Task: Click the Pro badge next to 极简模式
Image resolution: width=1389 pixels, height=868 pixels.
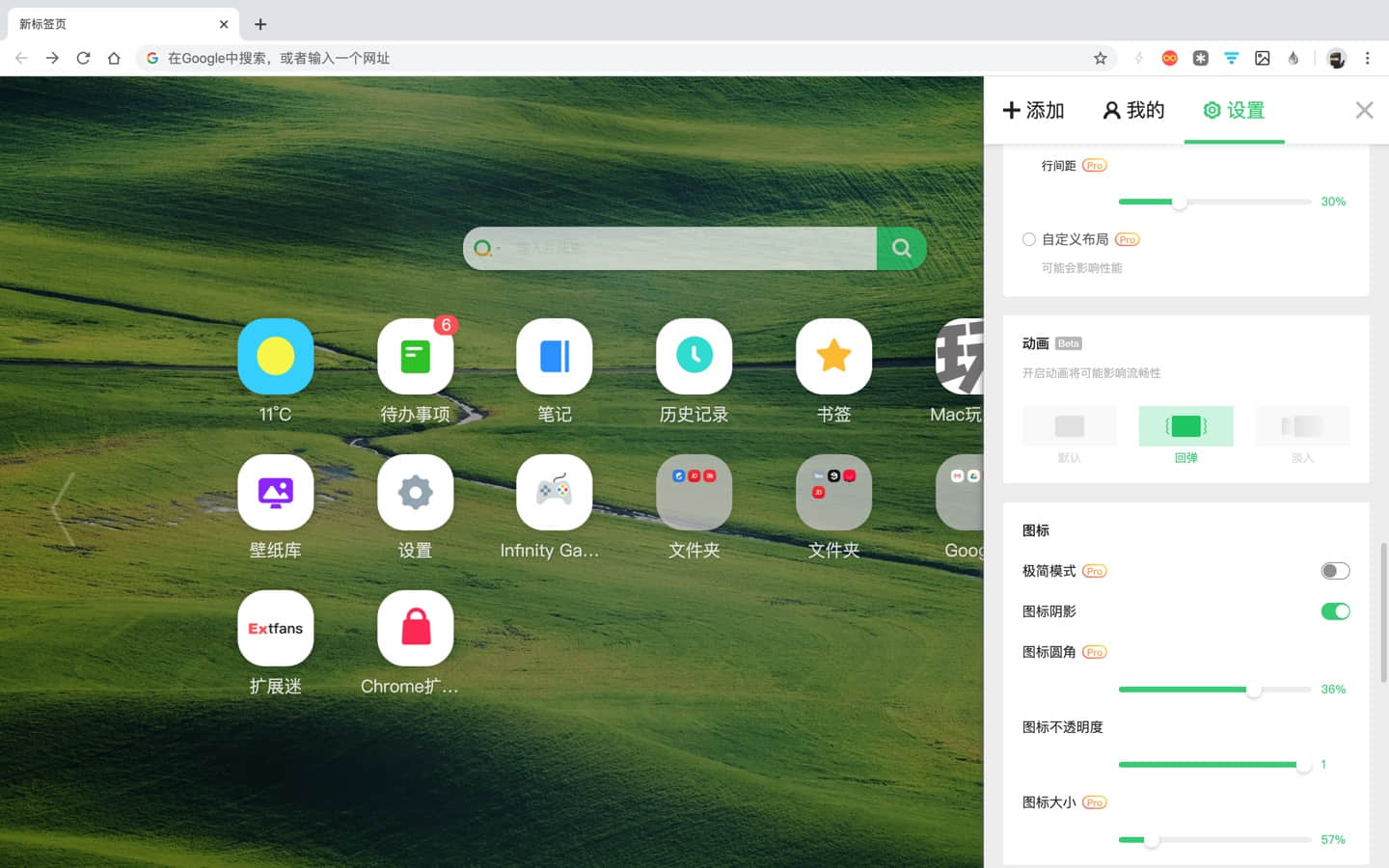Action: tap(1094, 571)
